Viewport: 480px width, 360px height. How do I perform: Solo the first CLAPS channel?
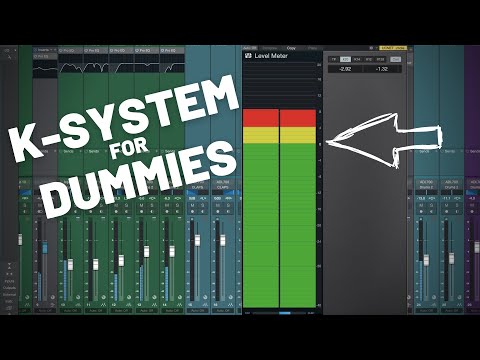pyautogui.click(x=202, y=206)
